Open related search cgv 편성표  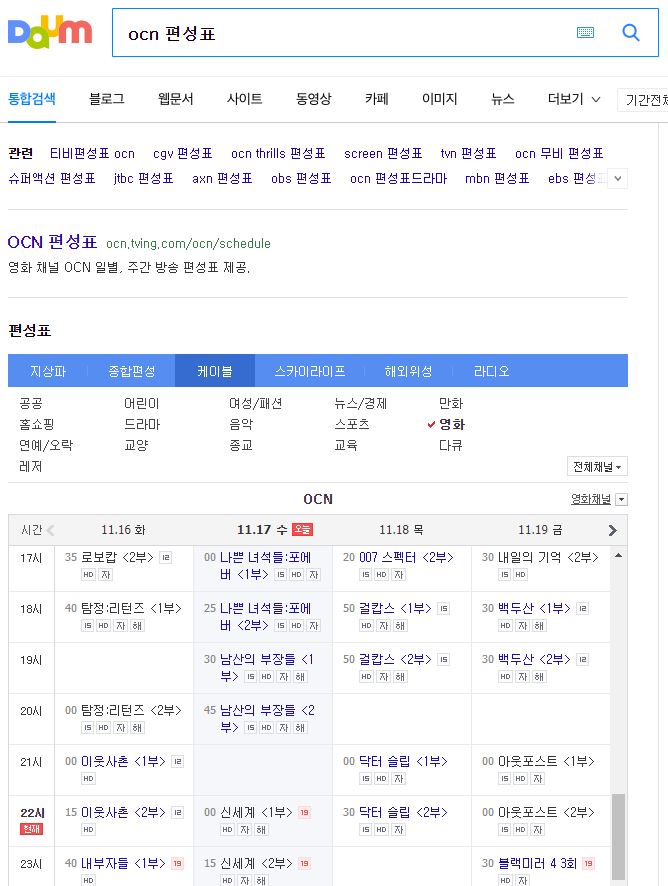(183, 153)
